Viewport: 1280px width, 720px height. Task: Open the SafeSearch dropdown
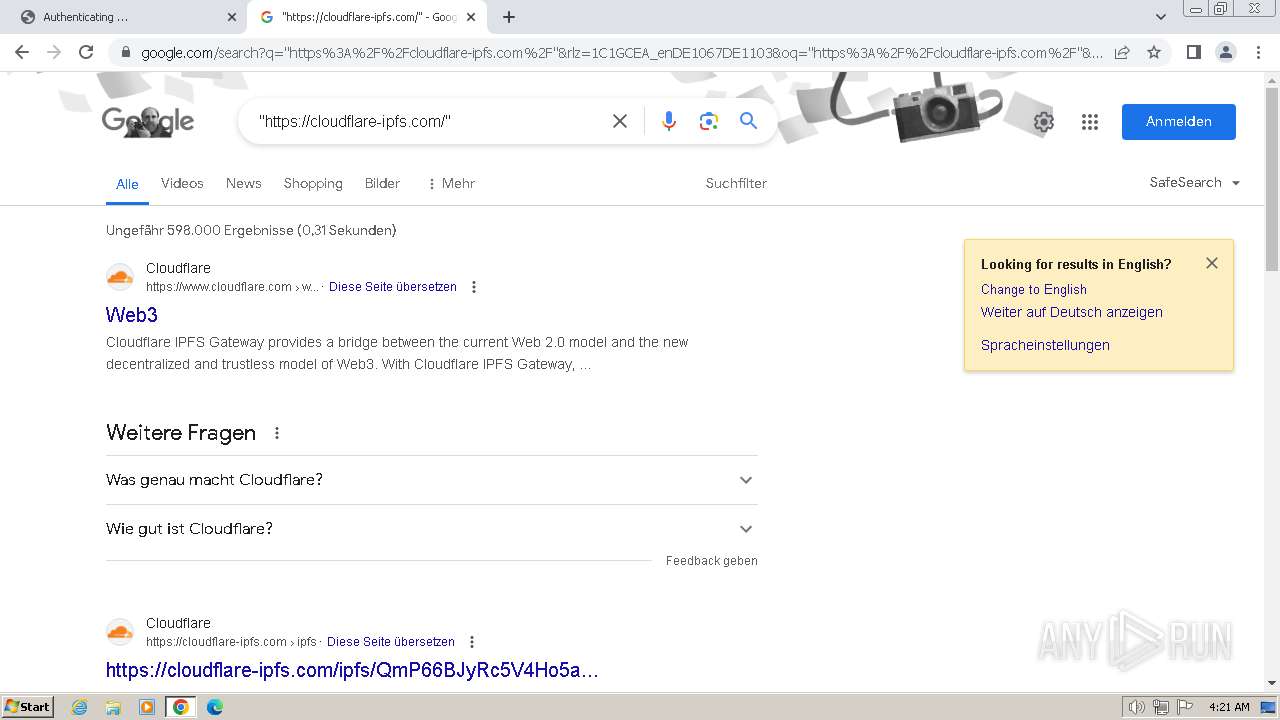pyautogui.click(x=1195, y=183)
